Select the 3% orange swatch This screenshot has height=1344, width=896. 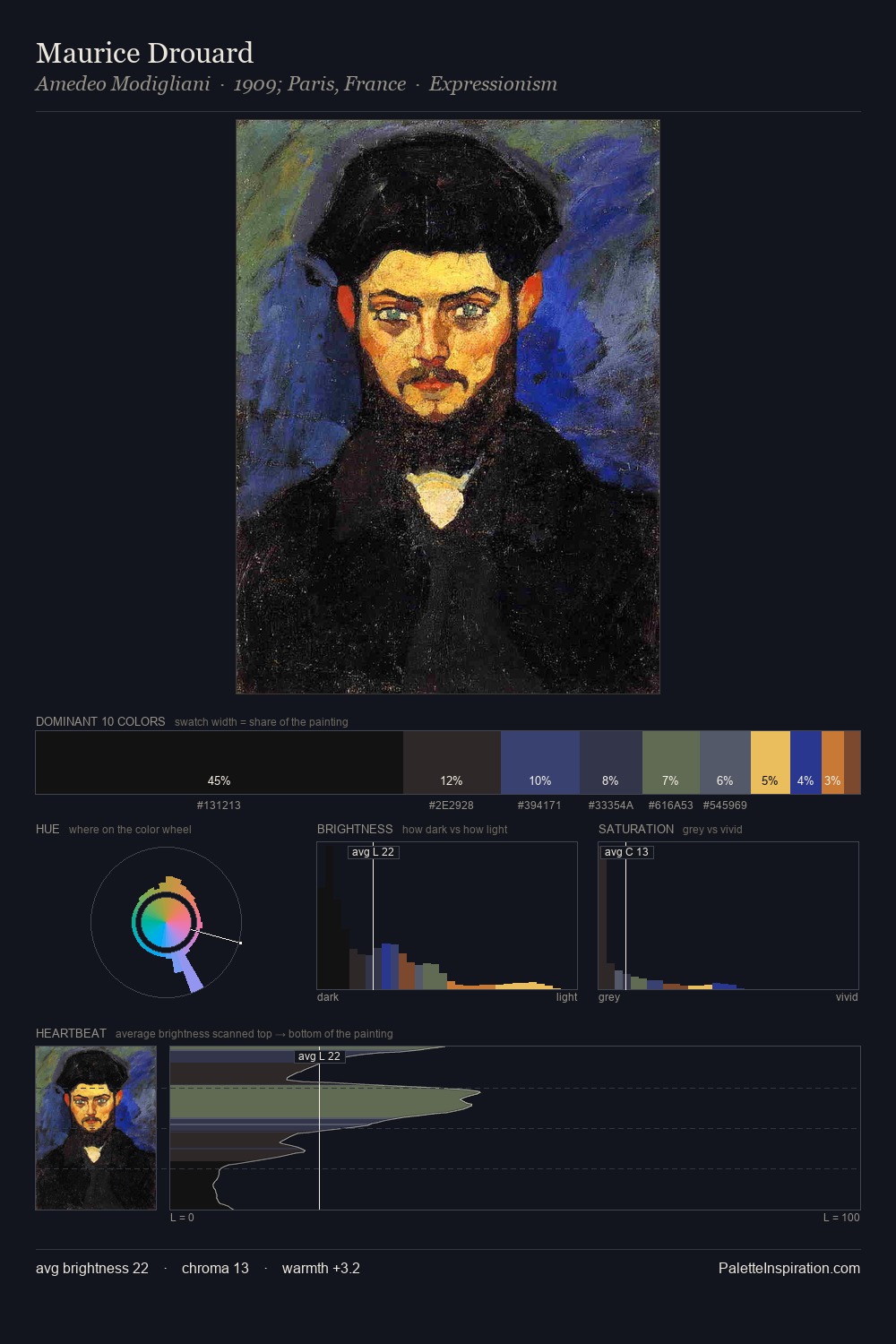coord(832,762)
